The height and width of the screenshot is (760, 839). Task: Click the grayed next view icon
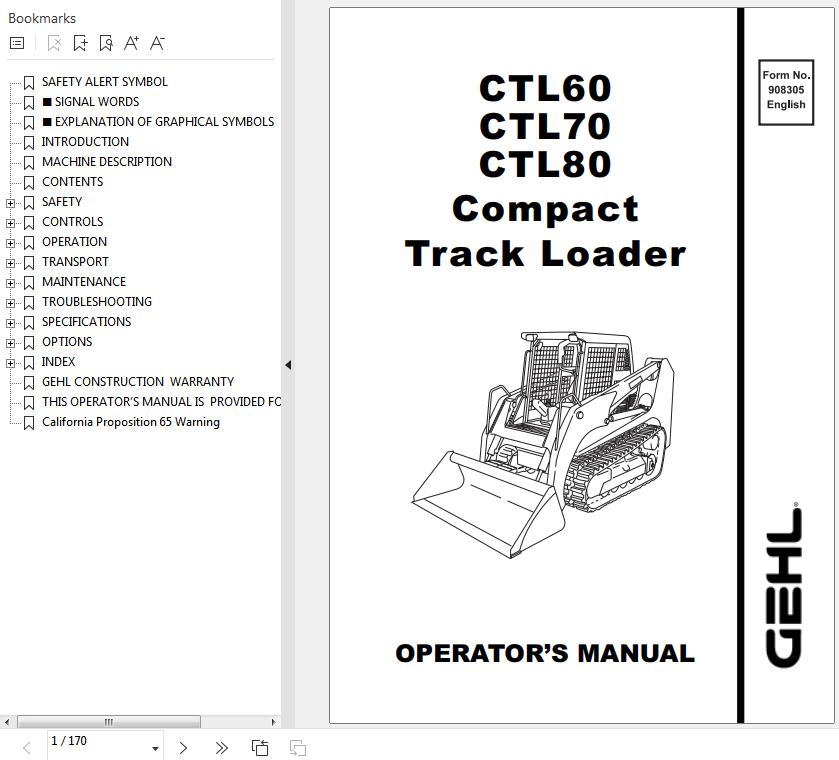[x=298, y=748]
